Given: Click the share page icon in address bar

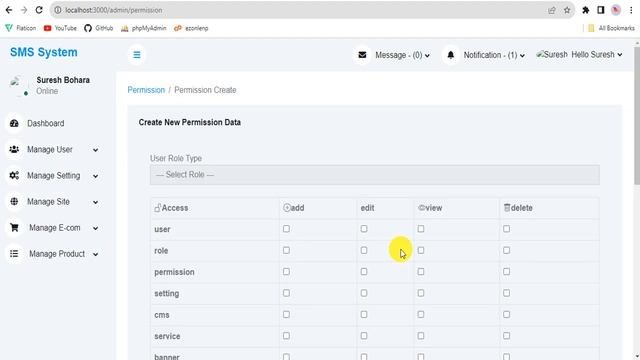Looking at the screenshot, I should (x=552, y=10).
